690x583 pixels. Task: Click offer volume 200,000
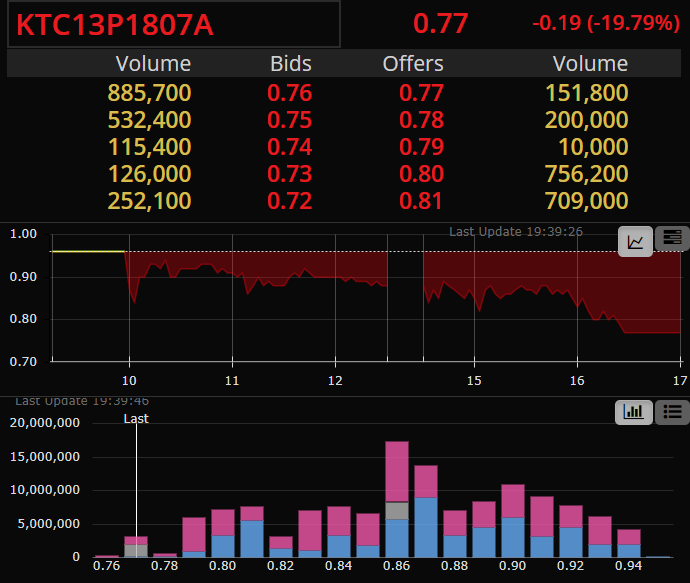tap(587, 120)
